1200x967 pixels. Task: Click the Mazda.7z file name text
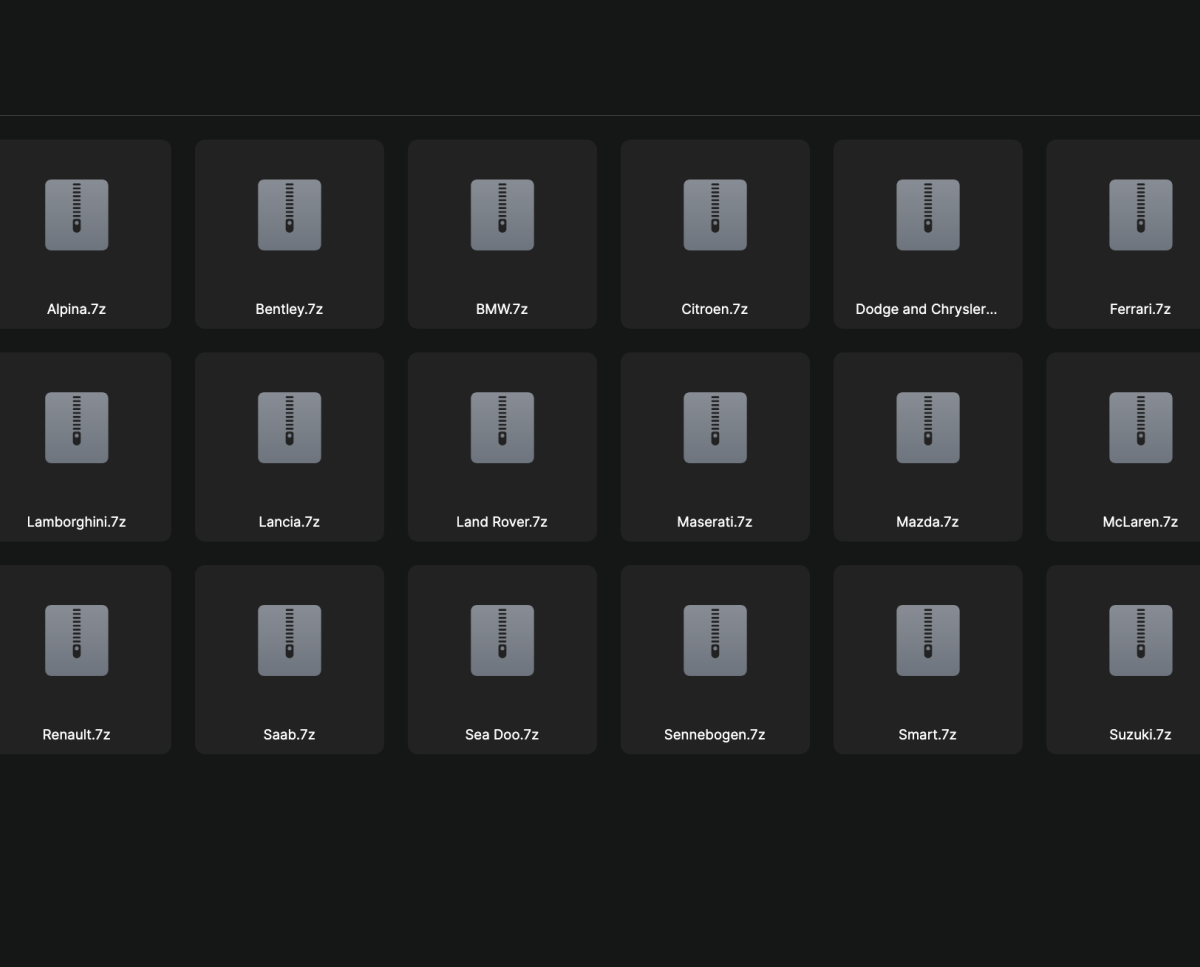(x=927, y=521)
